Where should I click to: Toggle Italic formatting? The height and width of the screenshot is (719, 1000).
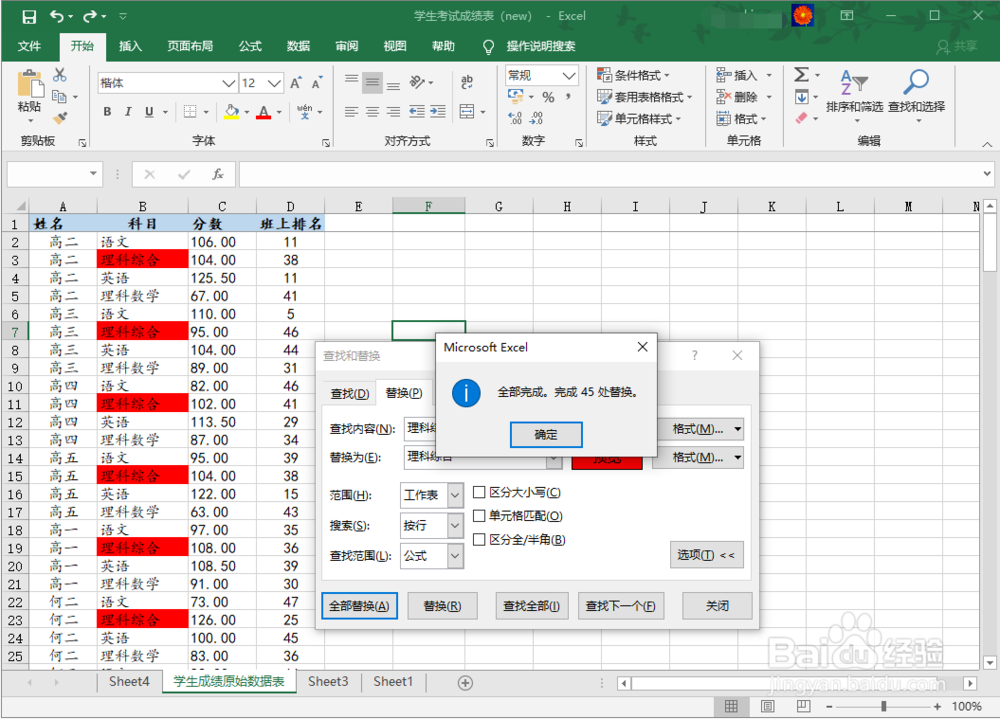[128, 112]
